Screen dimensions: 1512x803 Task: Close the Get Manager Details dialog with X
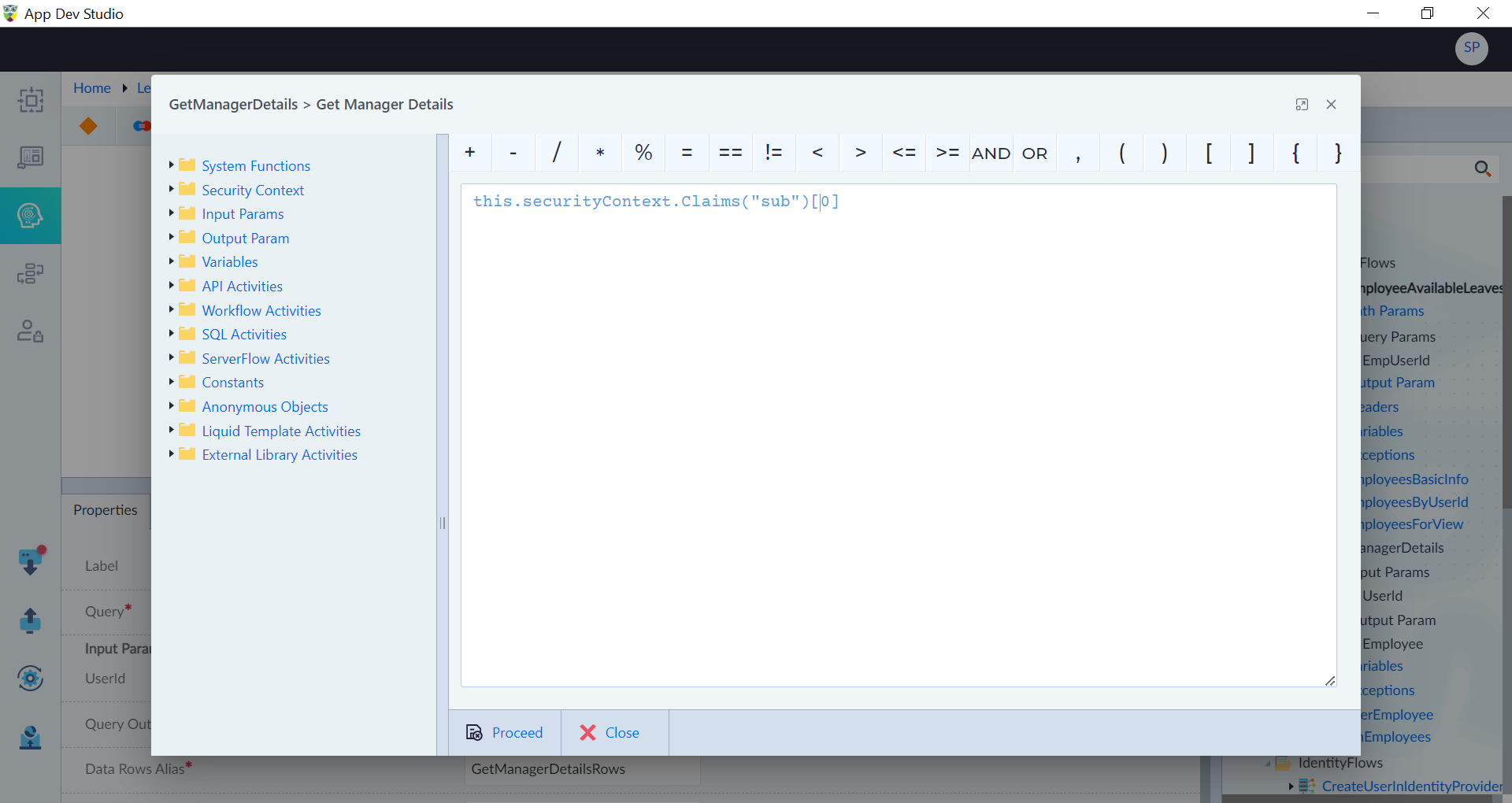[x=1331, y=105]
